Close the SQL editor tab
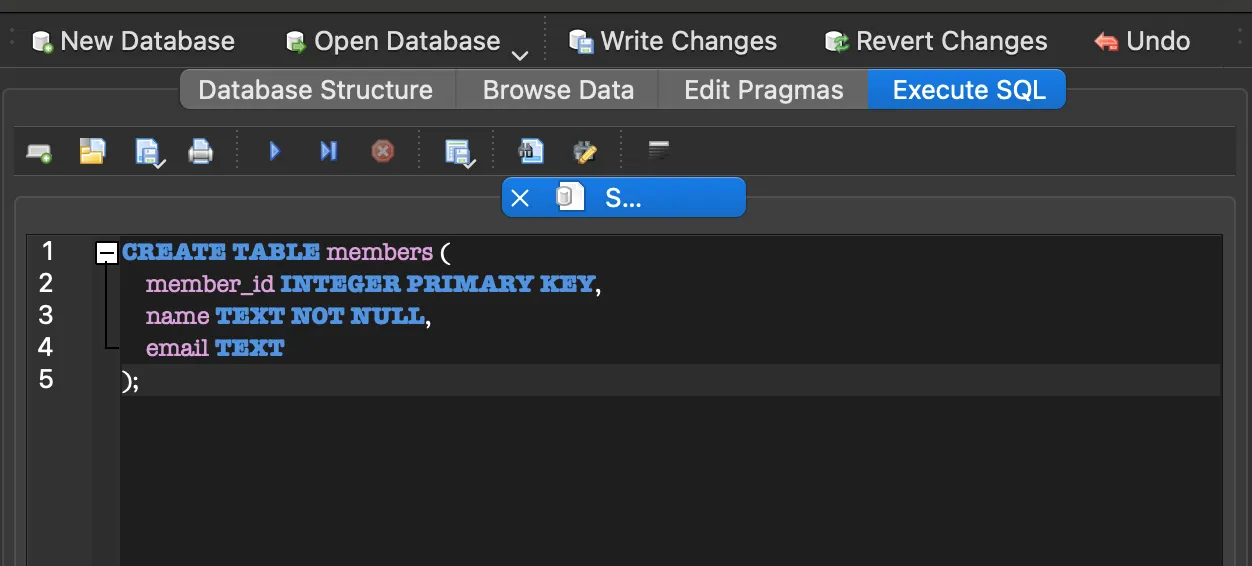Screen dimensions: 1252x566 (x=520, y=198)
